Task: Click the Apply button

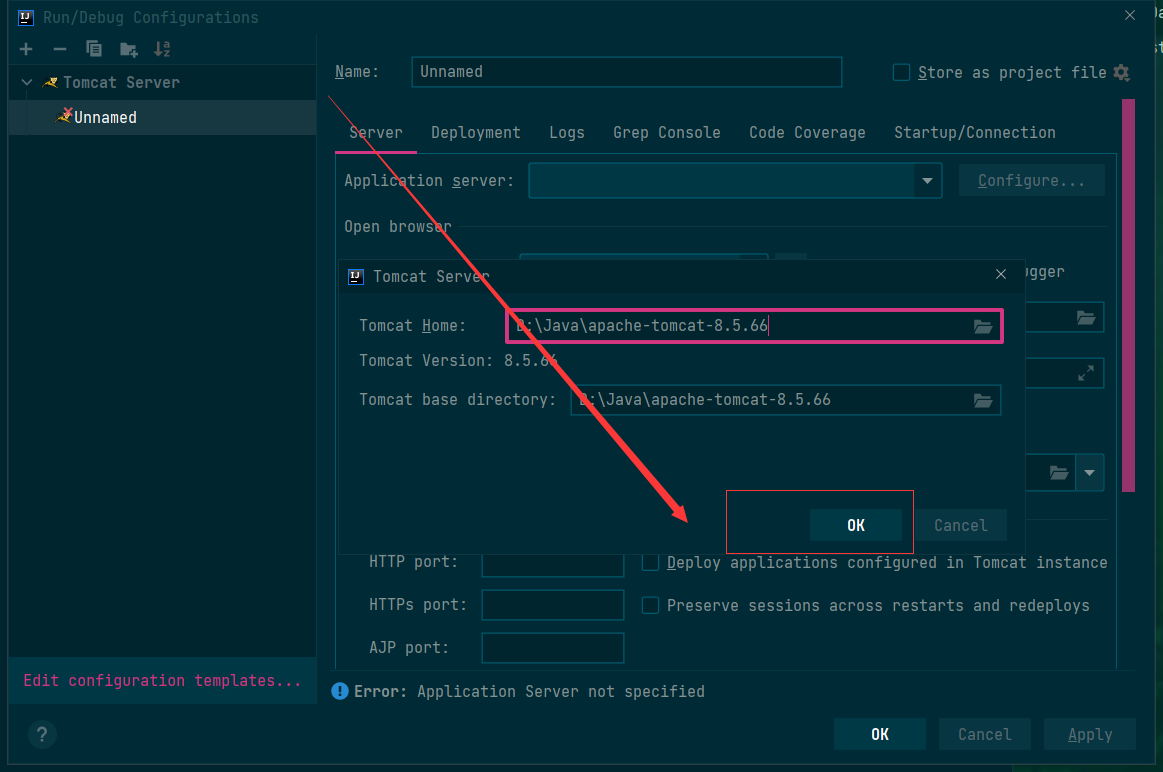Action: click(x=1090, y=734)
